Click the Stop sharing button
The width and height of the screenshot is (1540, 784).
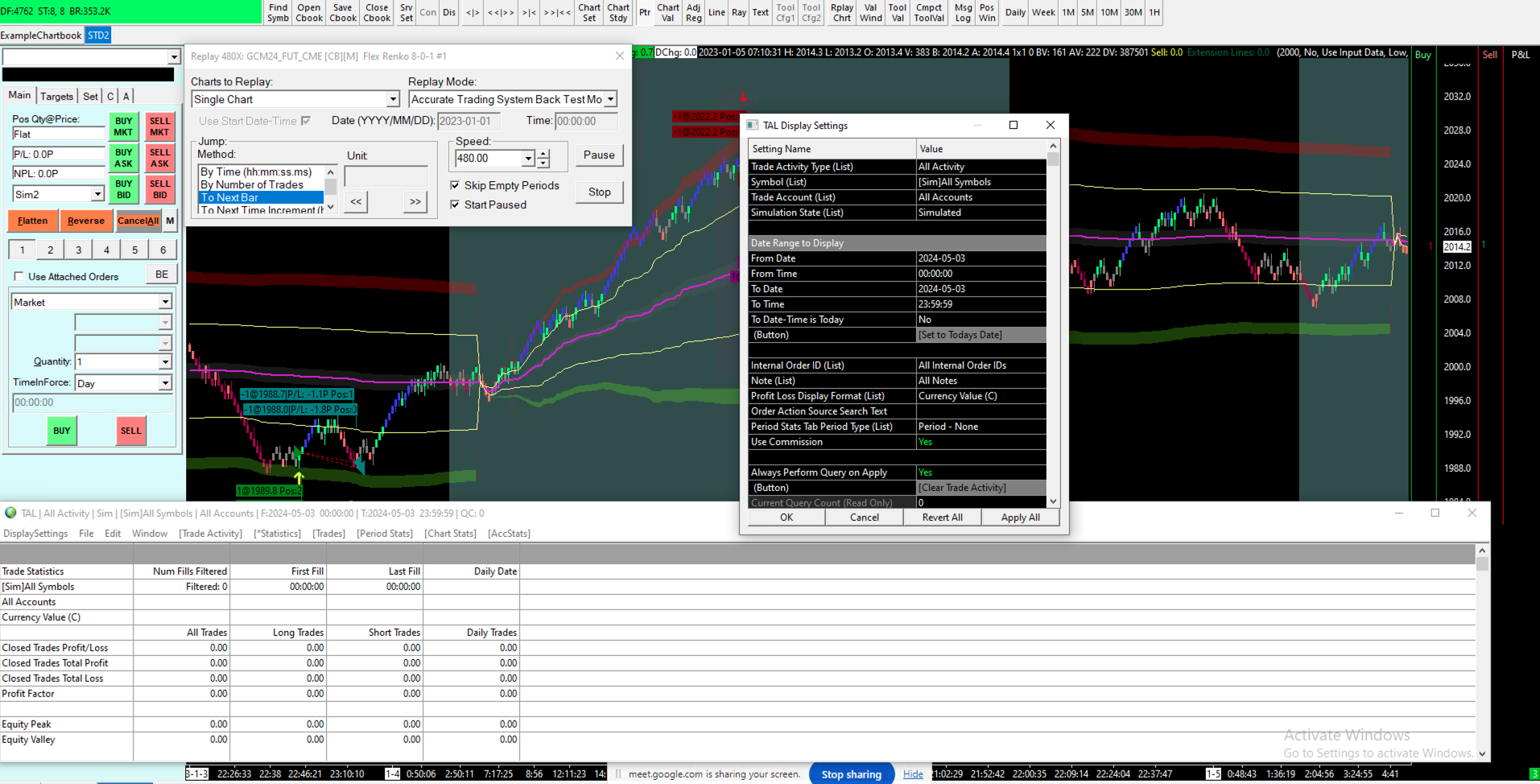[852, 774]
